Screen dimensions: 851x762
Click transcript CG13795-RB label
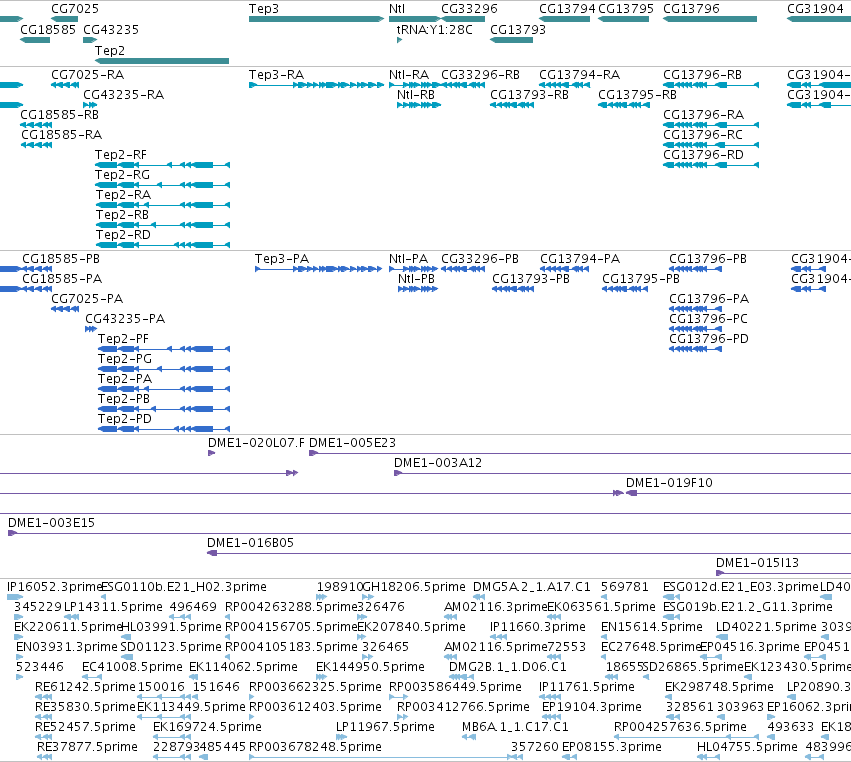coord(637,95)
